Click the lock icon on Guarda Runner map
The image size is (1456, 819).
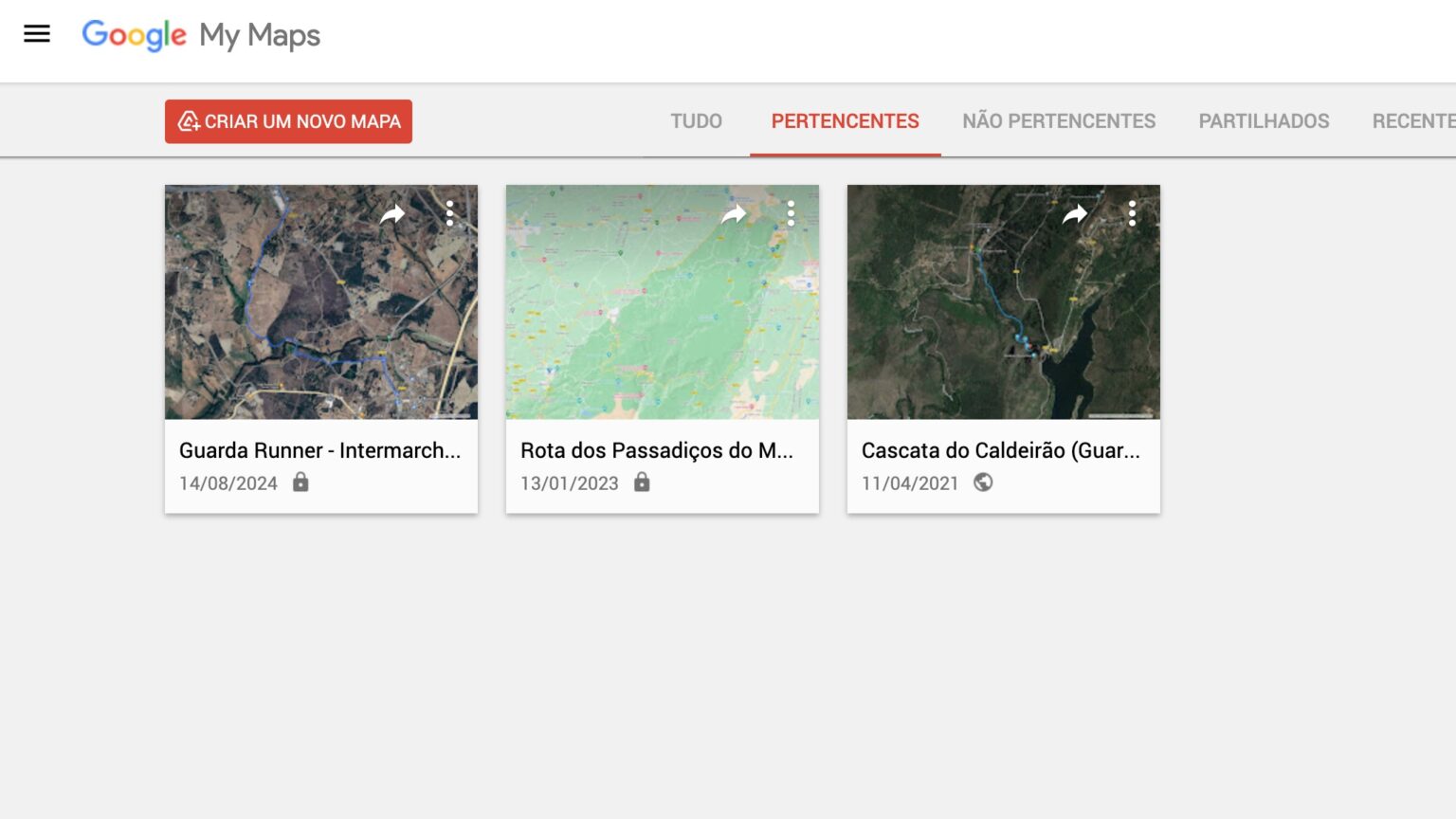pos(300,482)
